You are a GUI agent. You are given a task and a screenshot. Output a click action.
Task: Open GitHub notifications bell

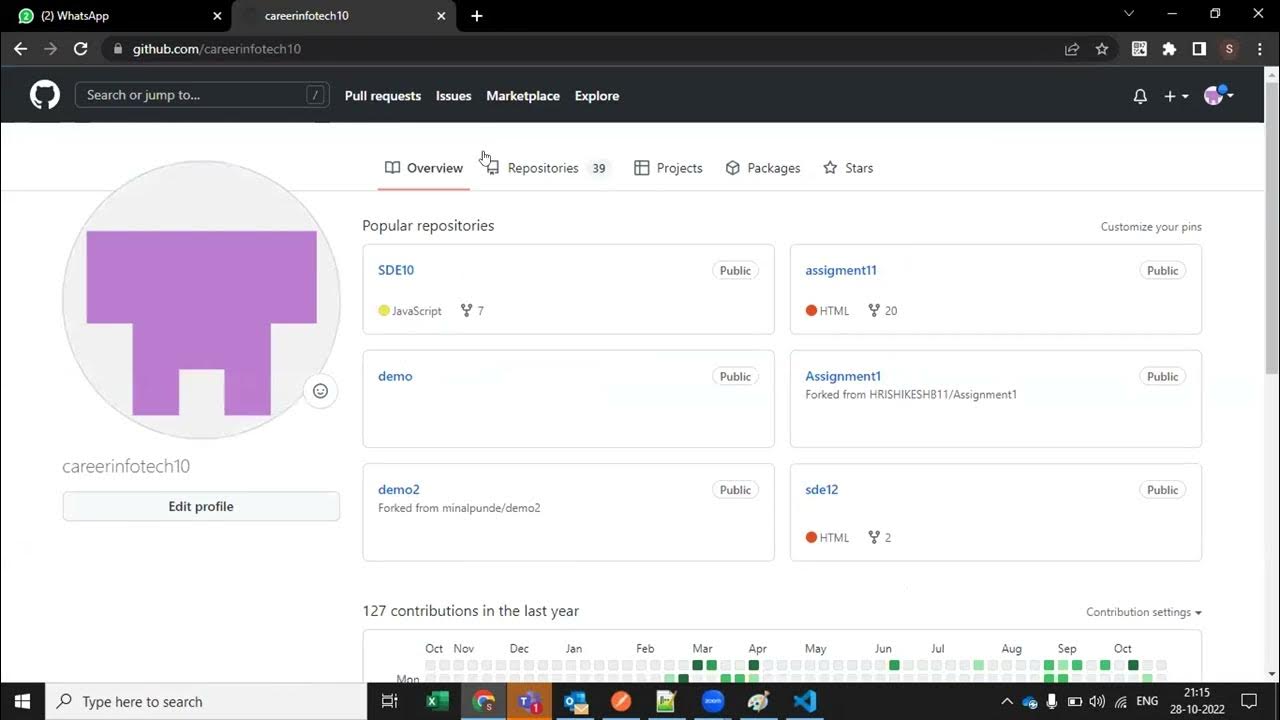coord(1140,96)
